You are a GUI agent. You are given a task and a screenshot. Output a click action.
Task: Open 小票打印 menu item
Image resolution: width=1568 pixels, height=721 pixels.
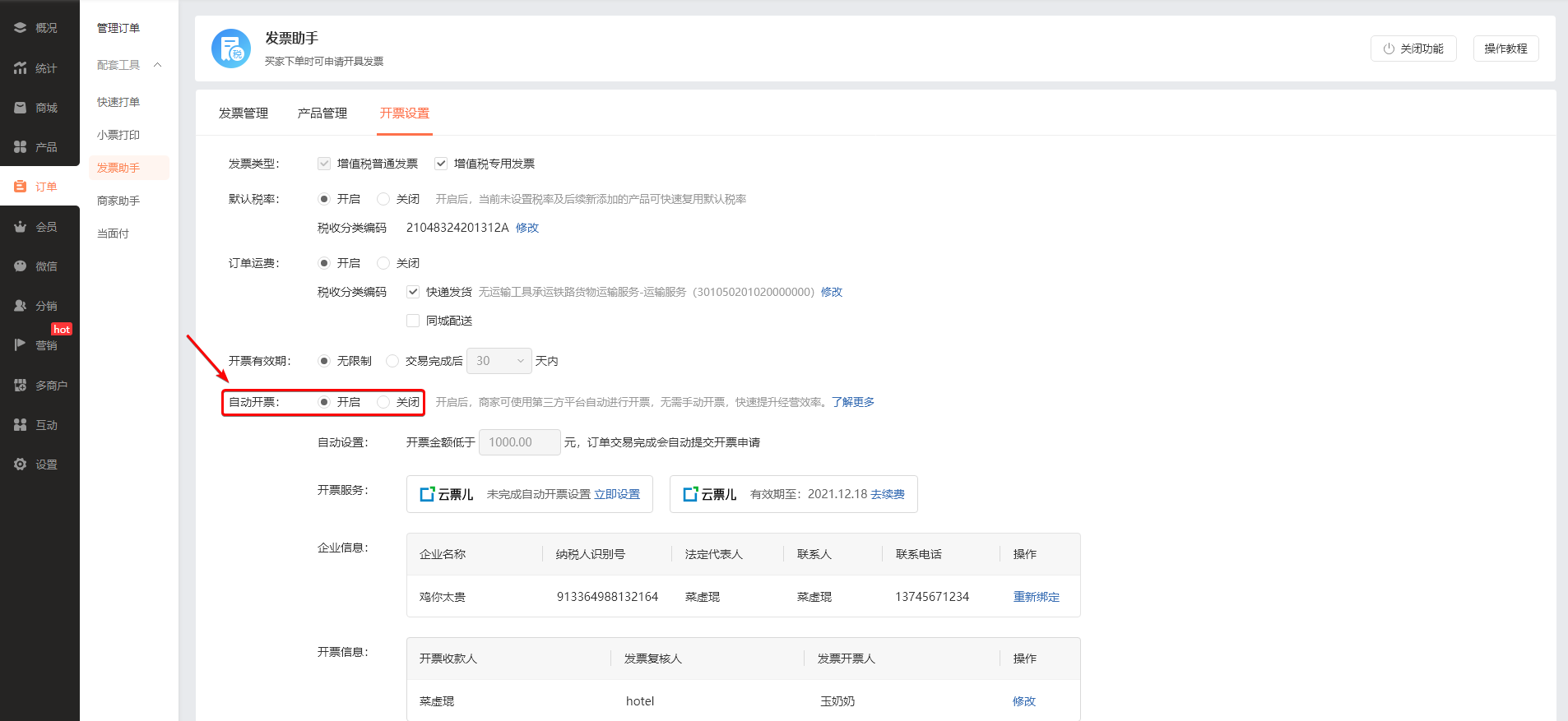[x=118, y=135]
